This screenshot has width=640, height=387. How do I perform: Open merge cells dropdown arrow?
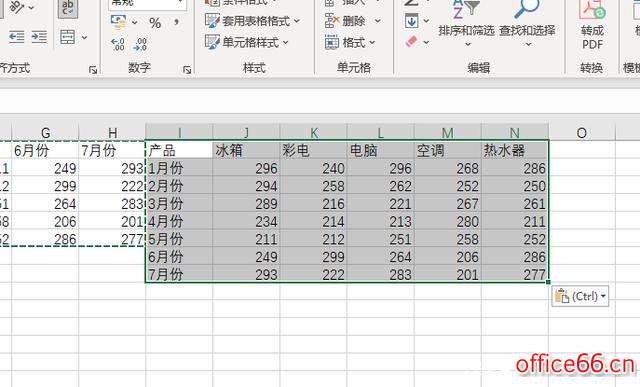(x=84, y=38)
